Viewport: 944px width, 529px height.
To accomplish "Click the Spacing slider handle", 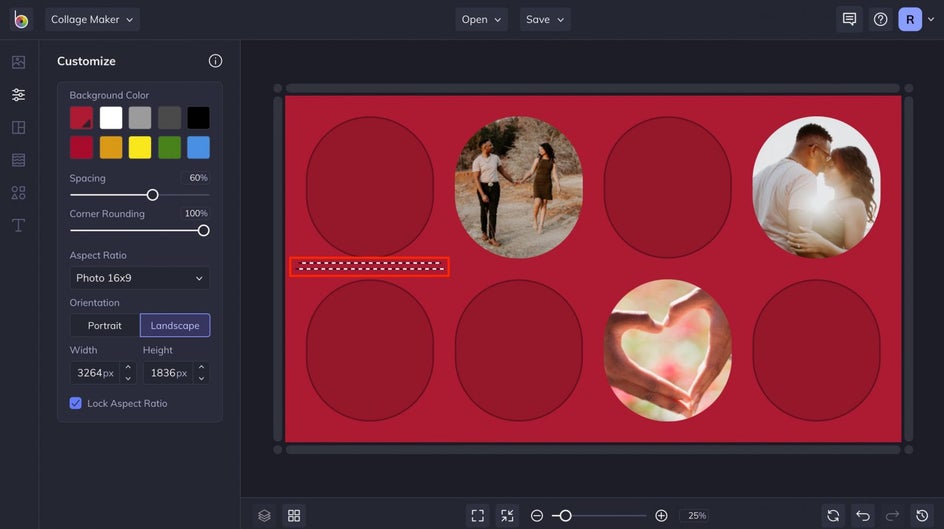I will tap(152, 195).
